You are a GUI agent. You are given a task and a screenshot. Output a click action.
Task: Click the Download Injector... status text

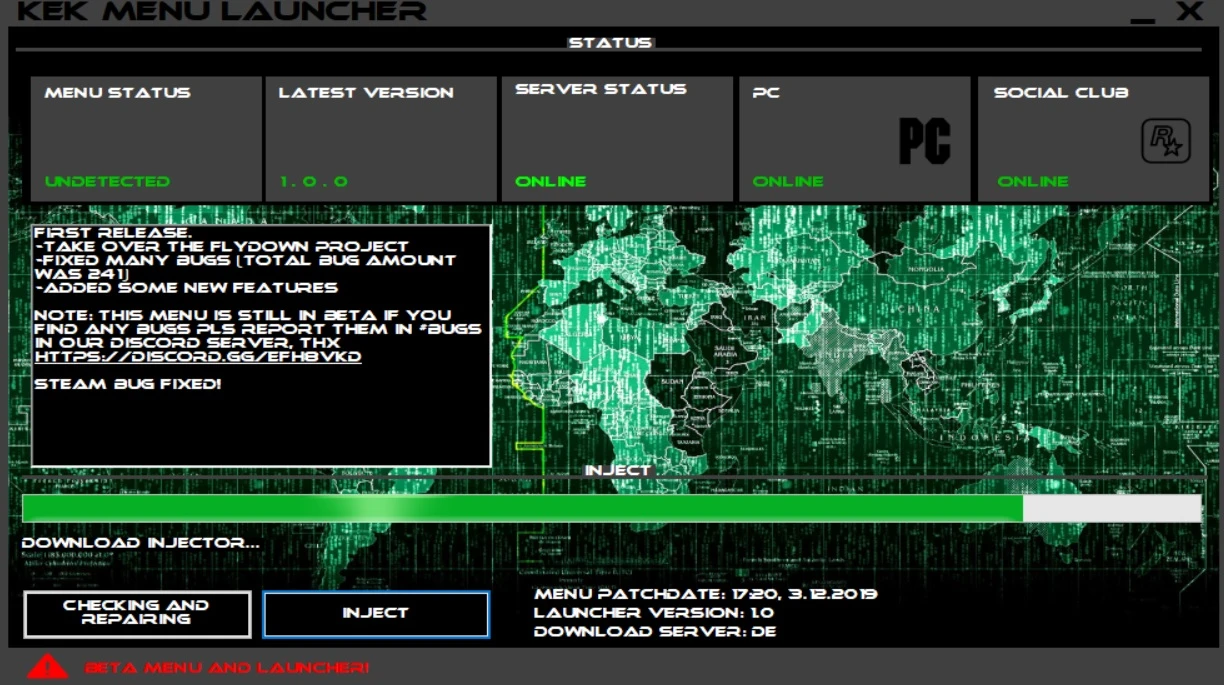click(x=141, y=543)
